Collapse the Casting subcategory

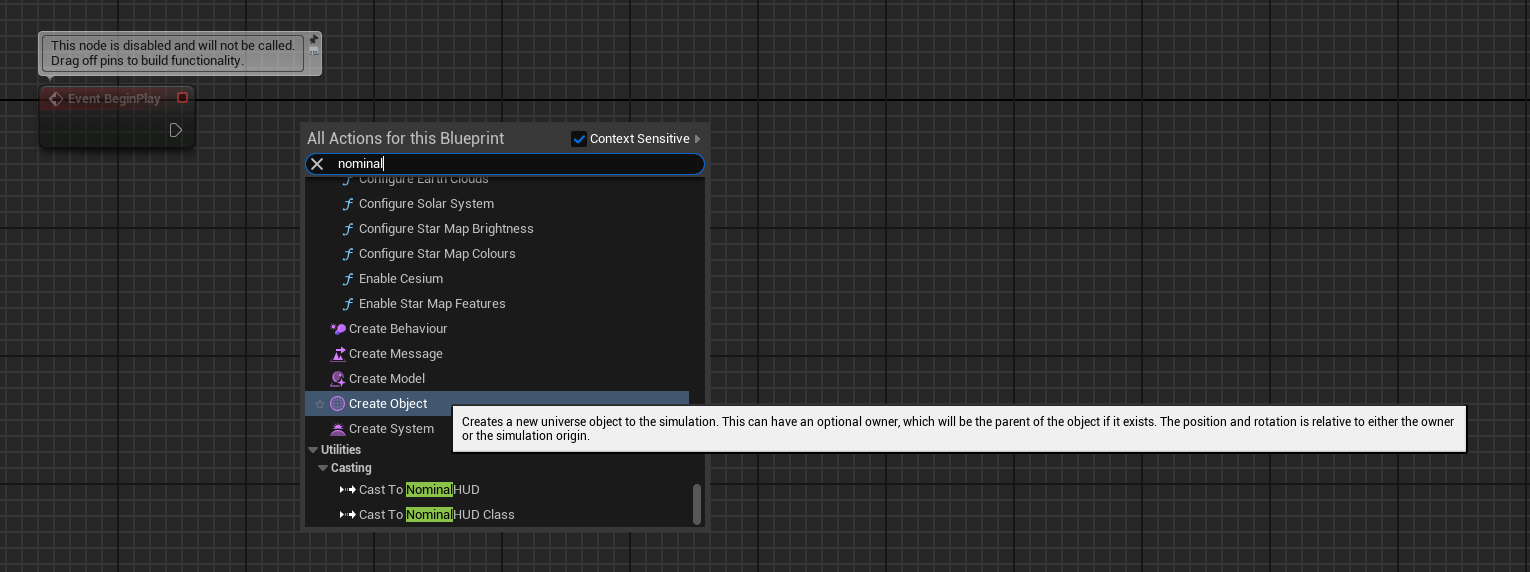point(323,468)
